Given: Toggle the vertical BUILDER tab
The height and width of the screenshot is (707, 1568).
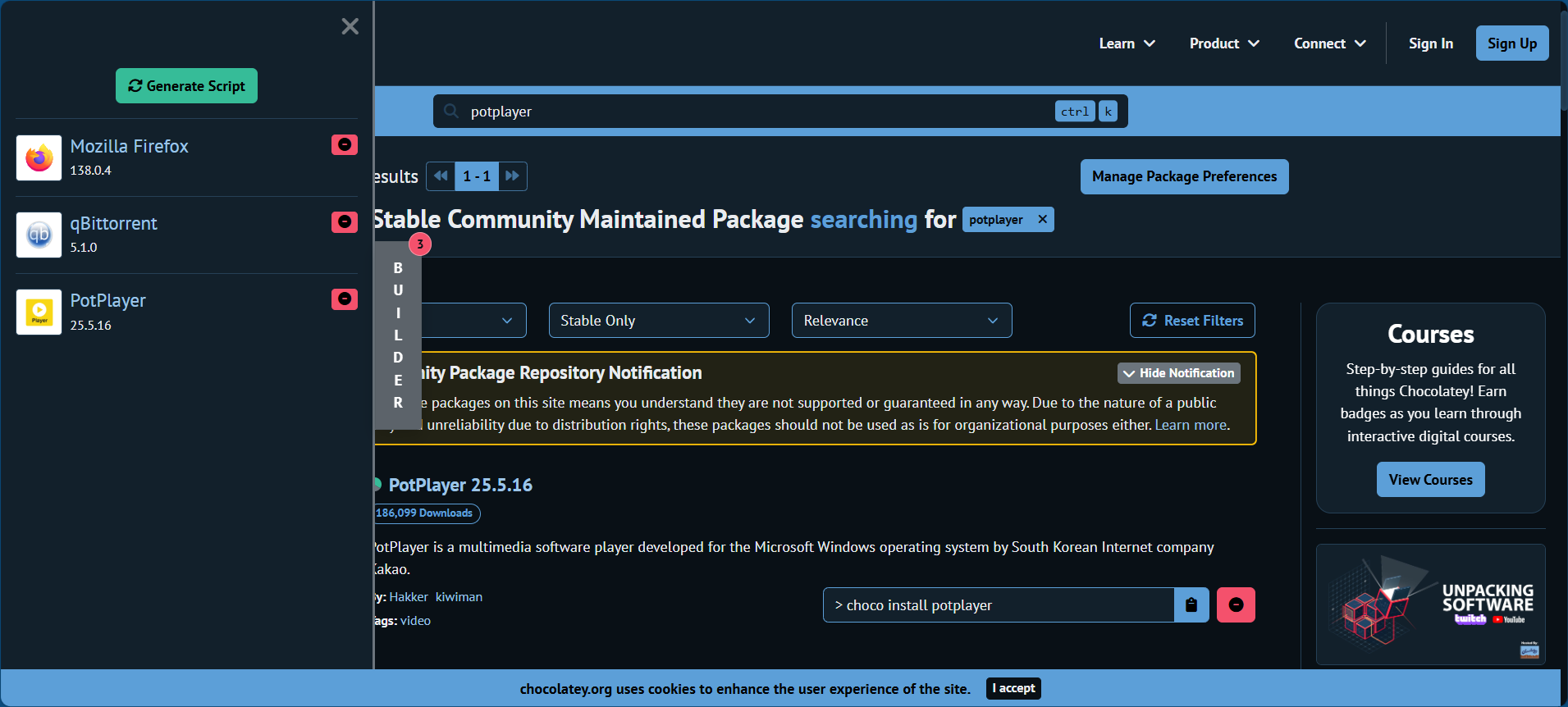Looking at the screenshot, I should tap(398, 335).
